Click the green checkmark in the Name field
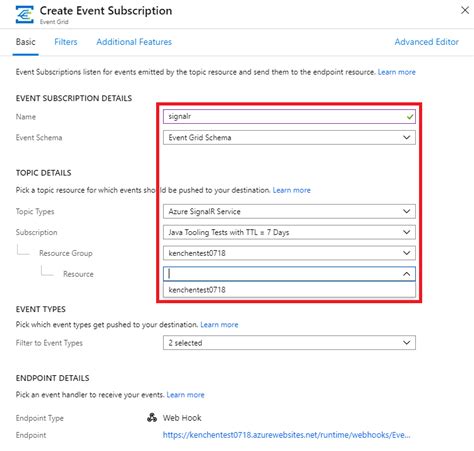The height and width of the screenshot is (451, 474). 410,117
